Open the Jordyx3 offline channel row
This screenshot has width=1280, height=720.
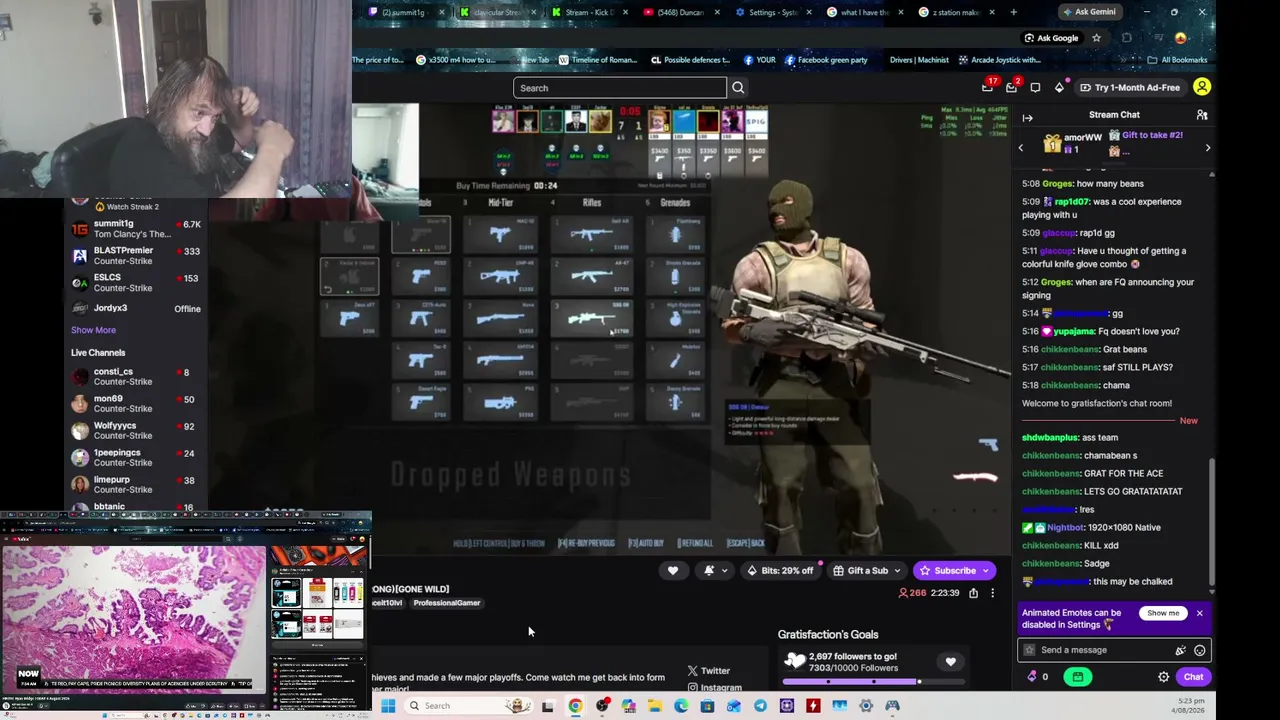(x=135, y=309)
